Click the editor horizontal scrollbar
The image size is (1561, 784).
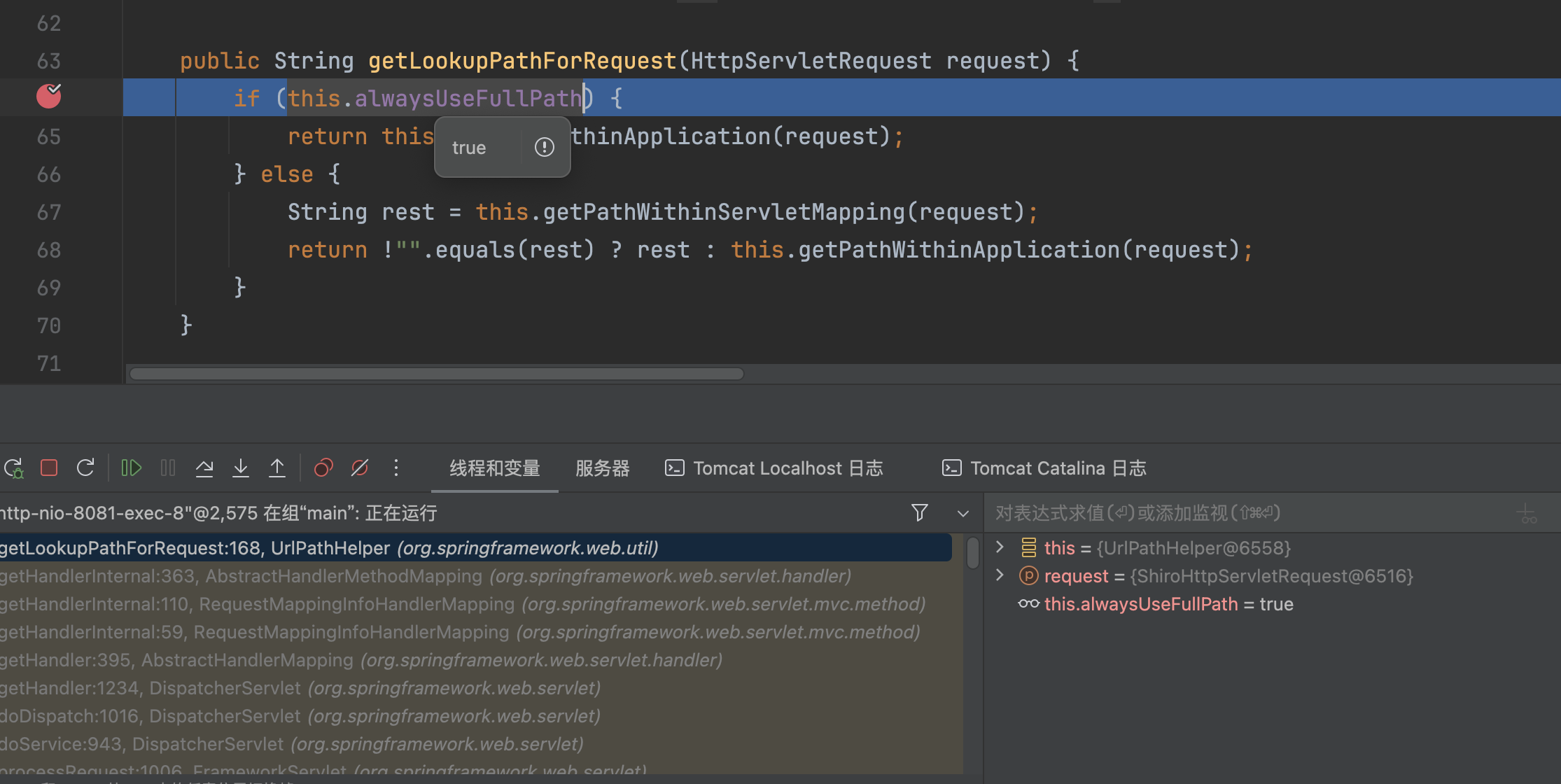437,374
